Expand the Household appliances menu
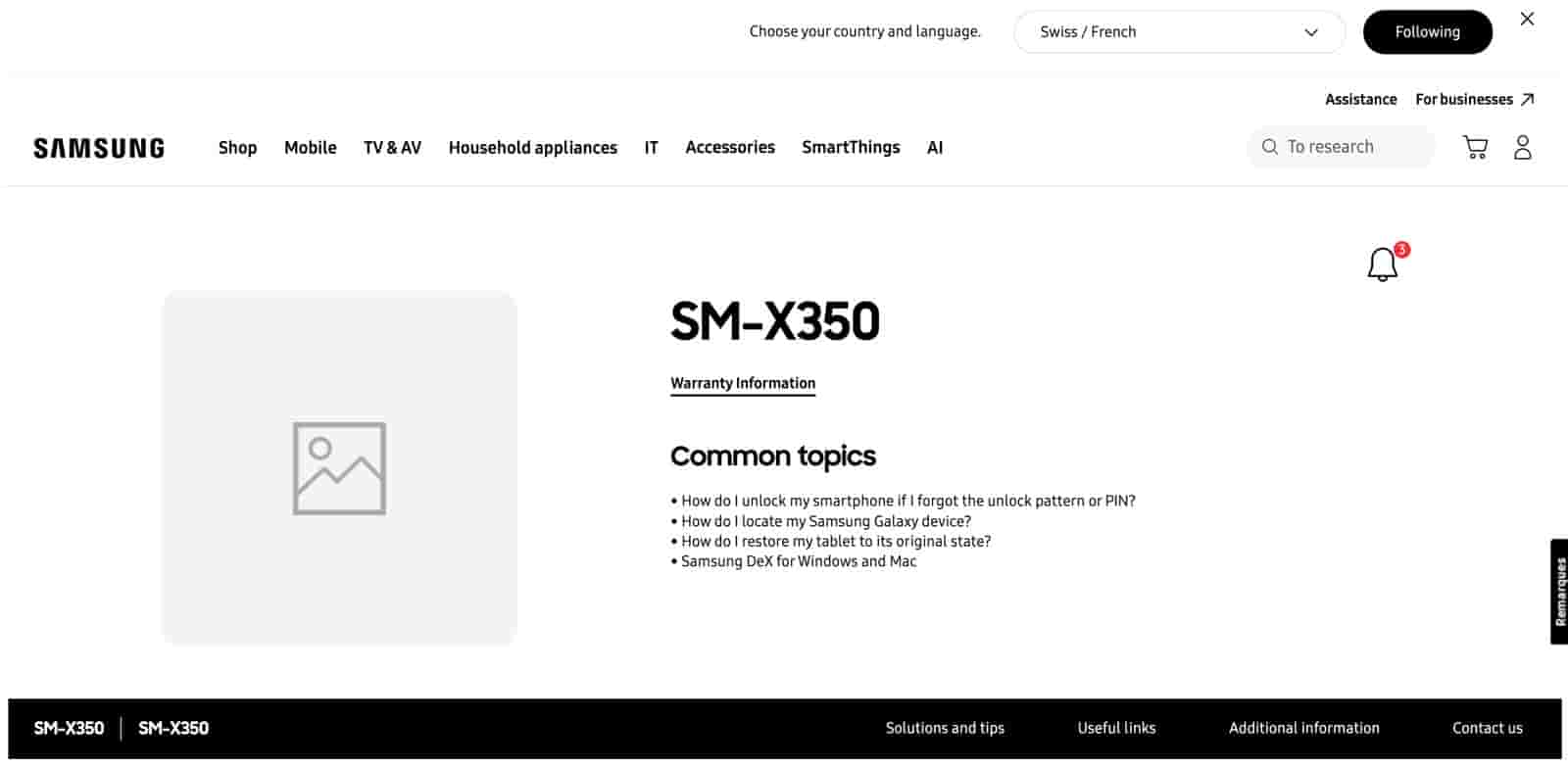 point(532,148)
